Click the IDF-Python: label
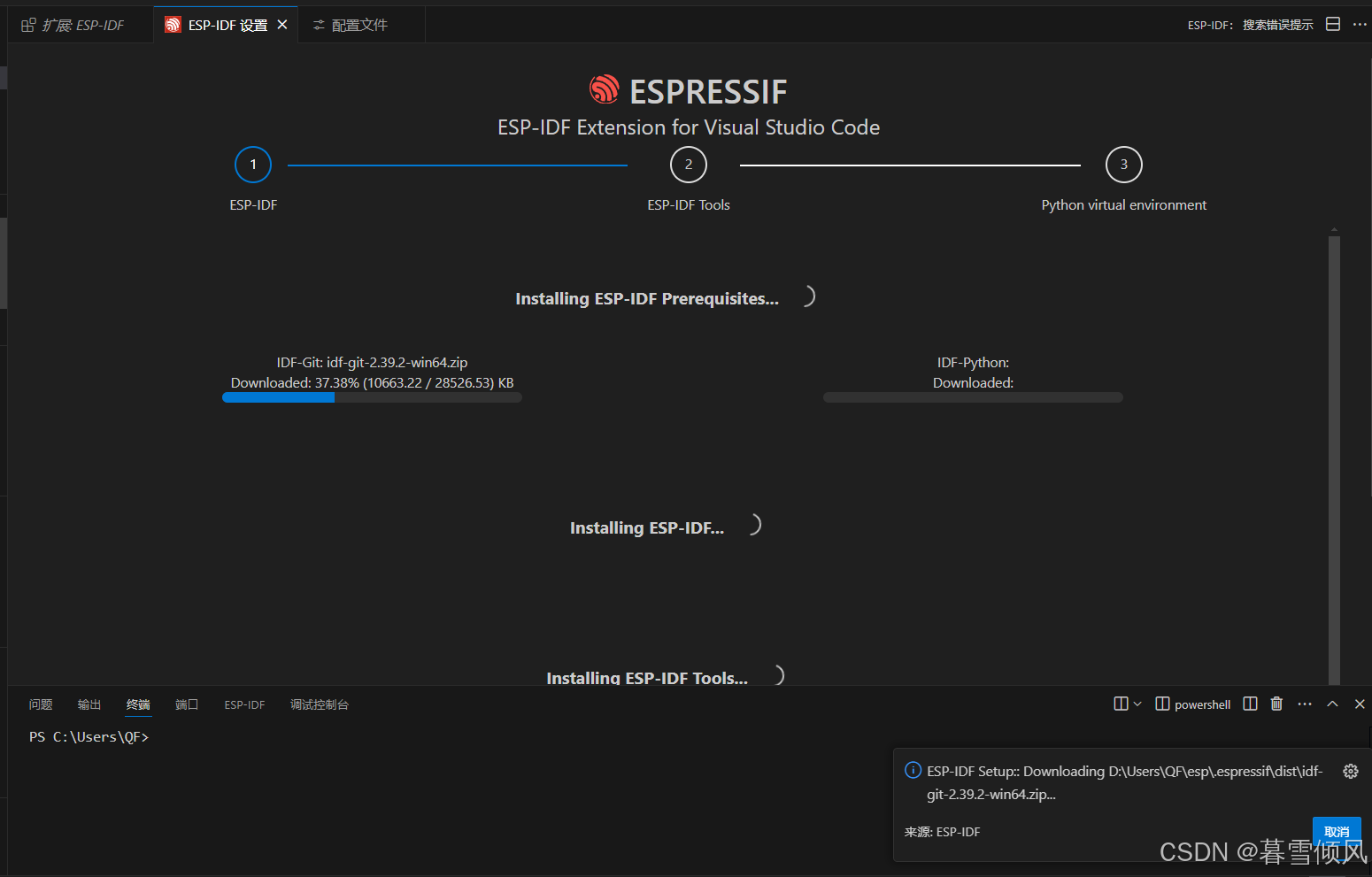Screen dimensions: 1372x877 [973, 362]
